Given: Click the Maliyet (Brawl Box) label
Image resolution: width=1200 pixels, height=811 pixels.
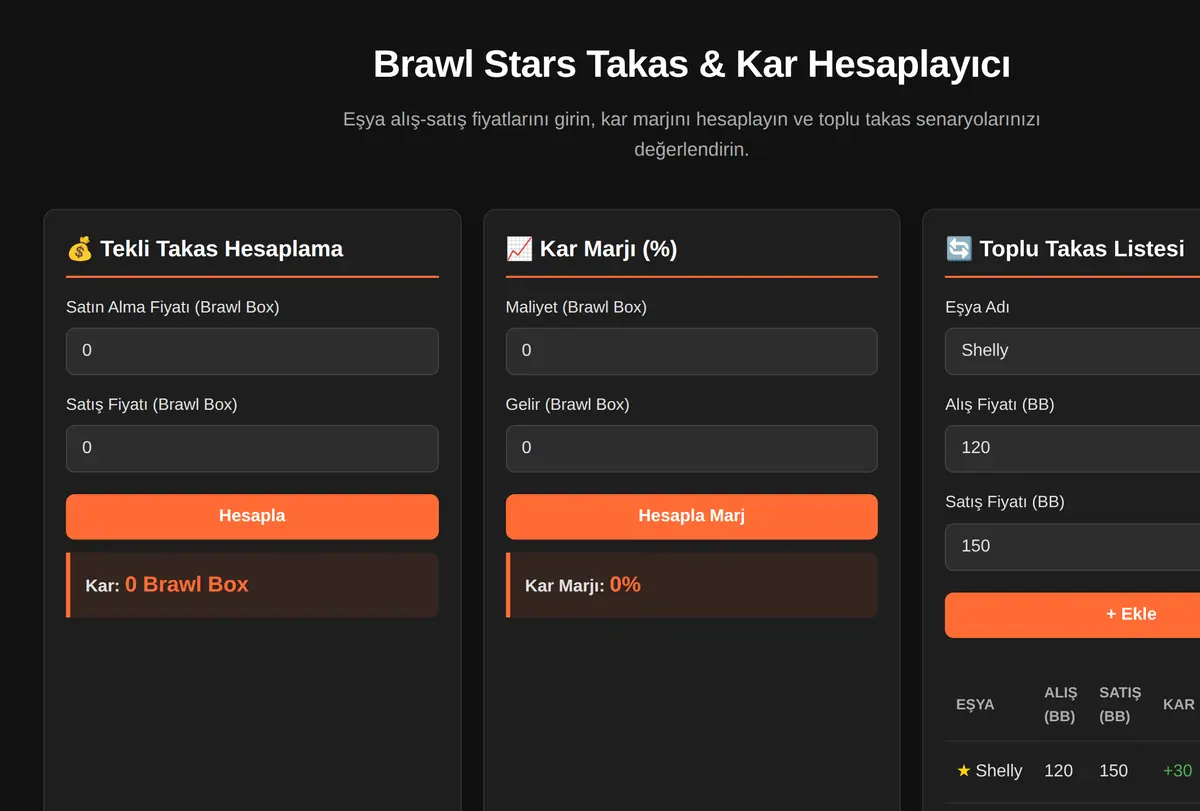Looking at the screenshot, I should pos(576,307).
